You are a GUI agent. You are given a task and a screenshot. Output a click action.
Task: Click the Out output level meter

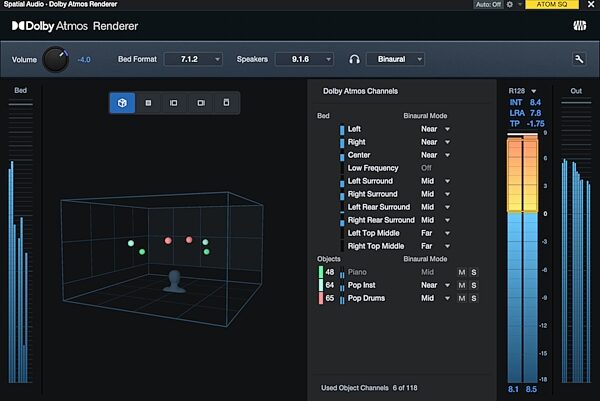click(x=576, y=241)
